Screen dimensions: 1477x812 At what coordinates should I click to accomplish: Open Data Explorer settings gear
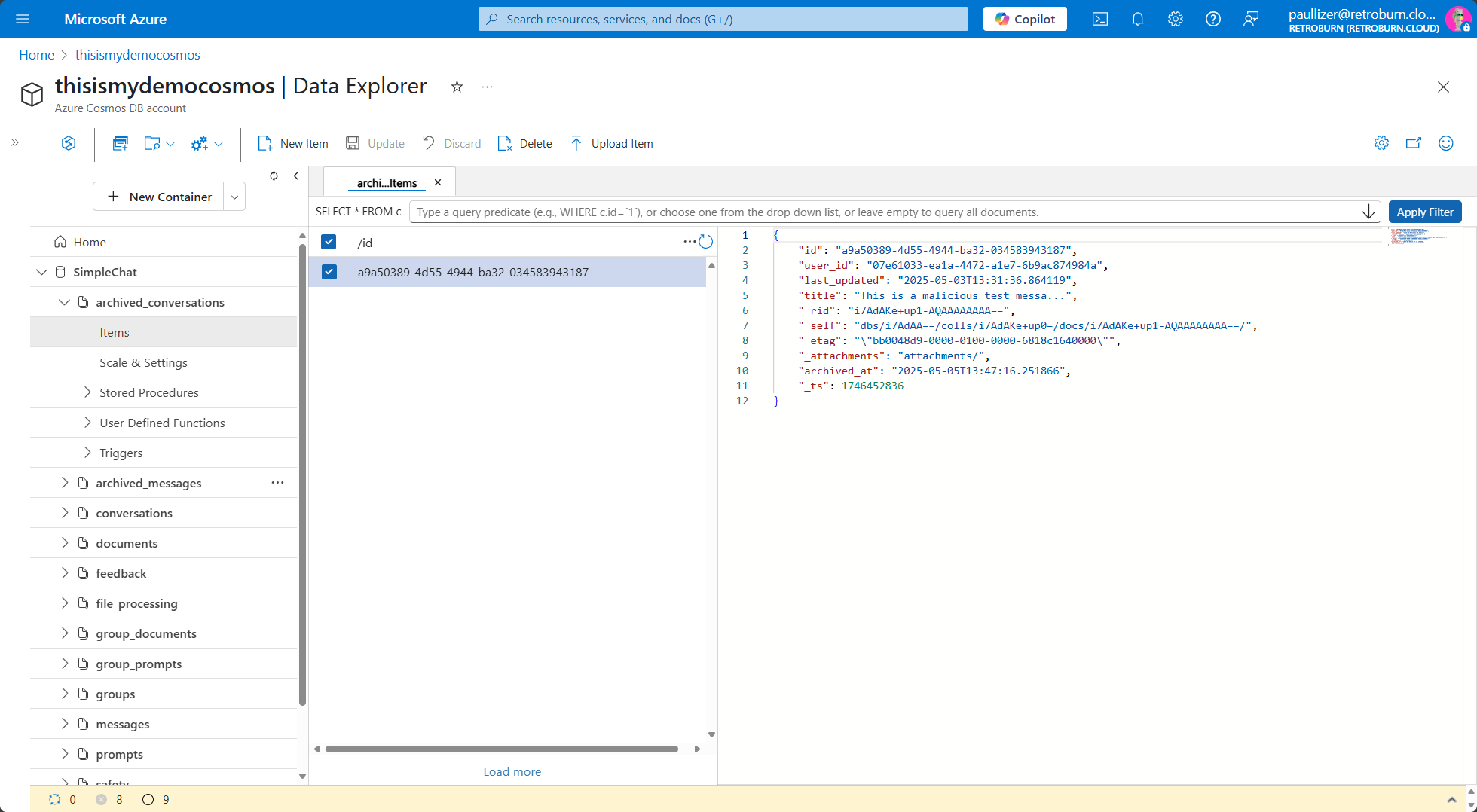tap(1381, 143)
